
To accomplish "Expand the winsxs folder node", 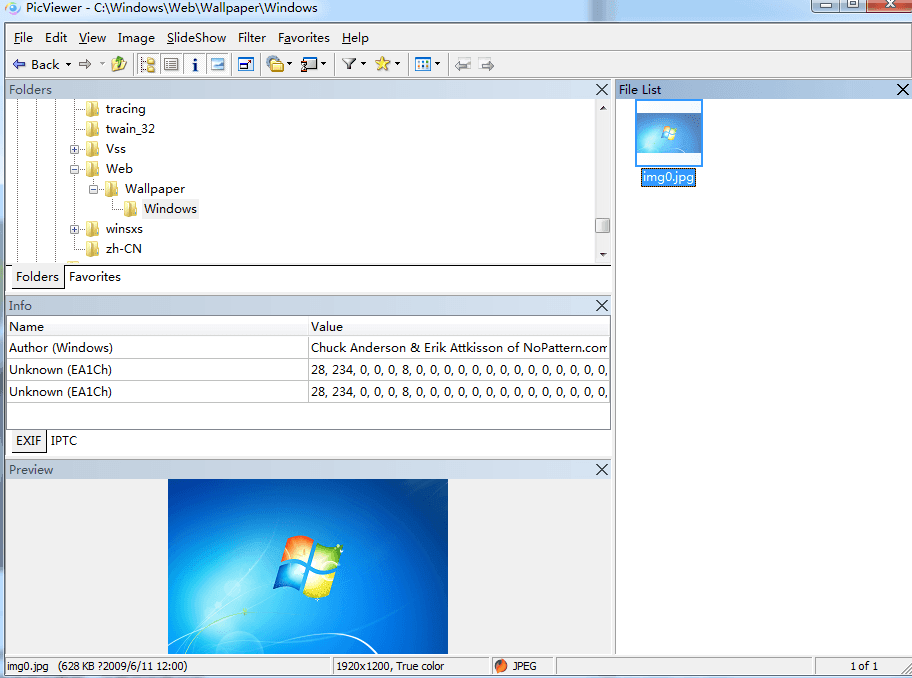I will 75,229.
